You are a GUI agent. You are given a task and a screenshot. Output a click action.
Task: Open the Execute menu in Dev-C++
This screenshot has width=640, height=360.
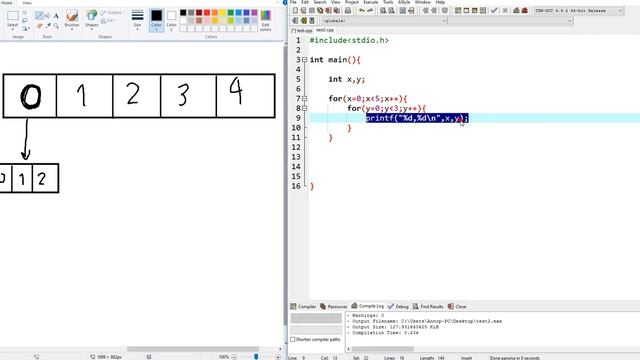point(371,2)
